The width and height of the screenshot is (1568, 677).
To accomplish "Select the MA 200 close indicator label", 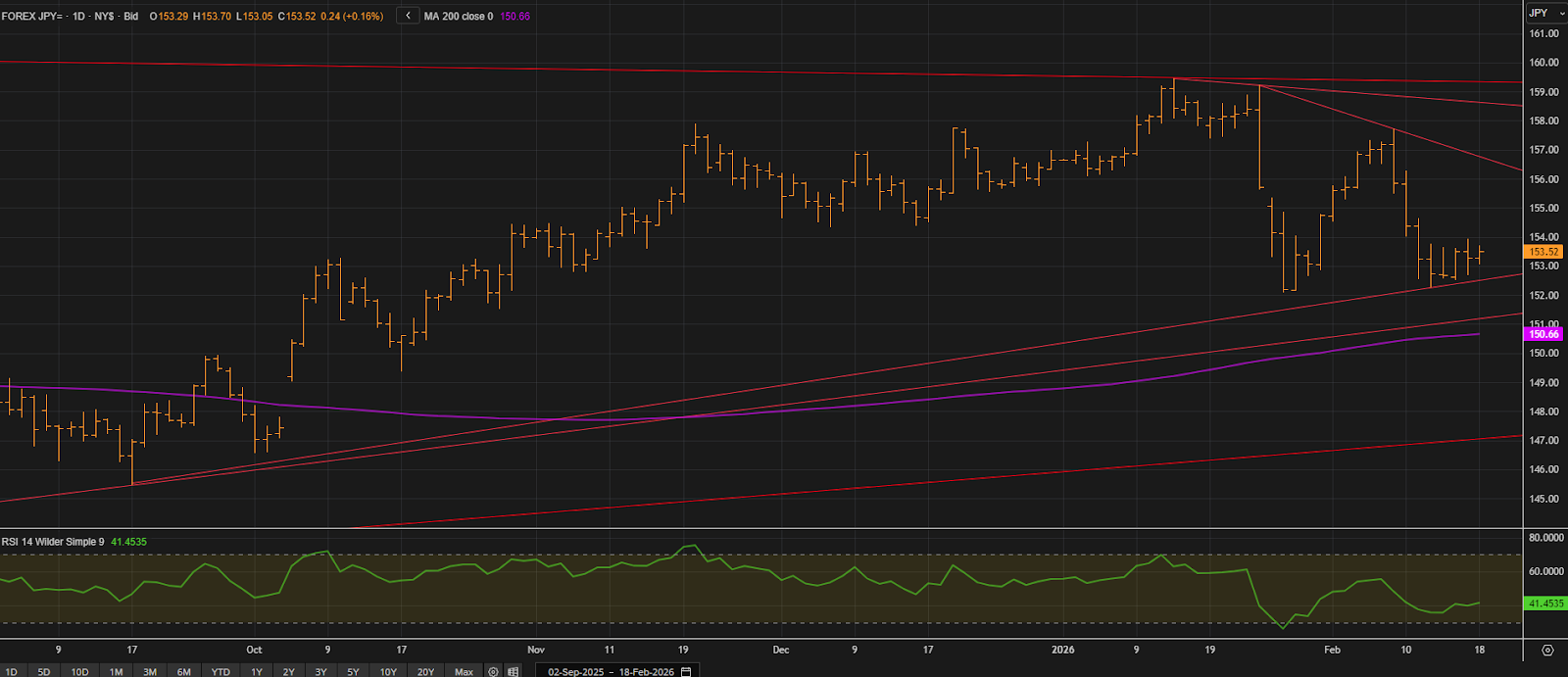I will click(458, 17).
